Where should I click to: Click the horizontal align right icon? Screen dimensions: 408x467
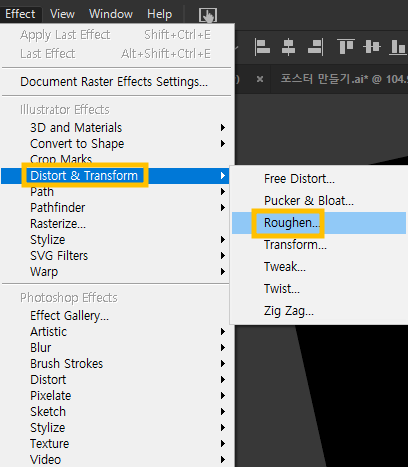pos(315,47)
